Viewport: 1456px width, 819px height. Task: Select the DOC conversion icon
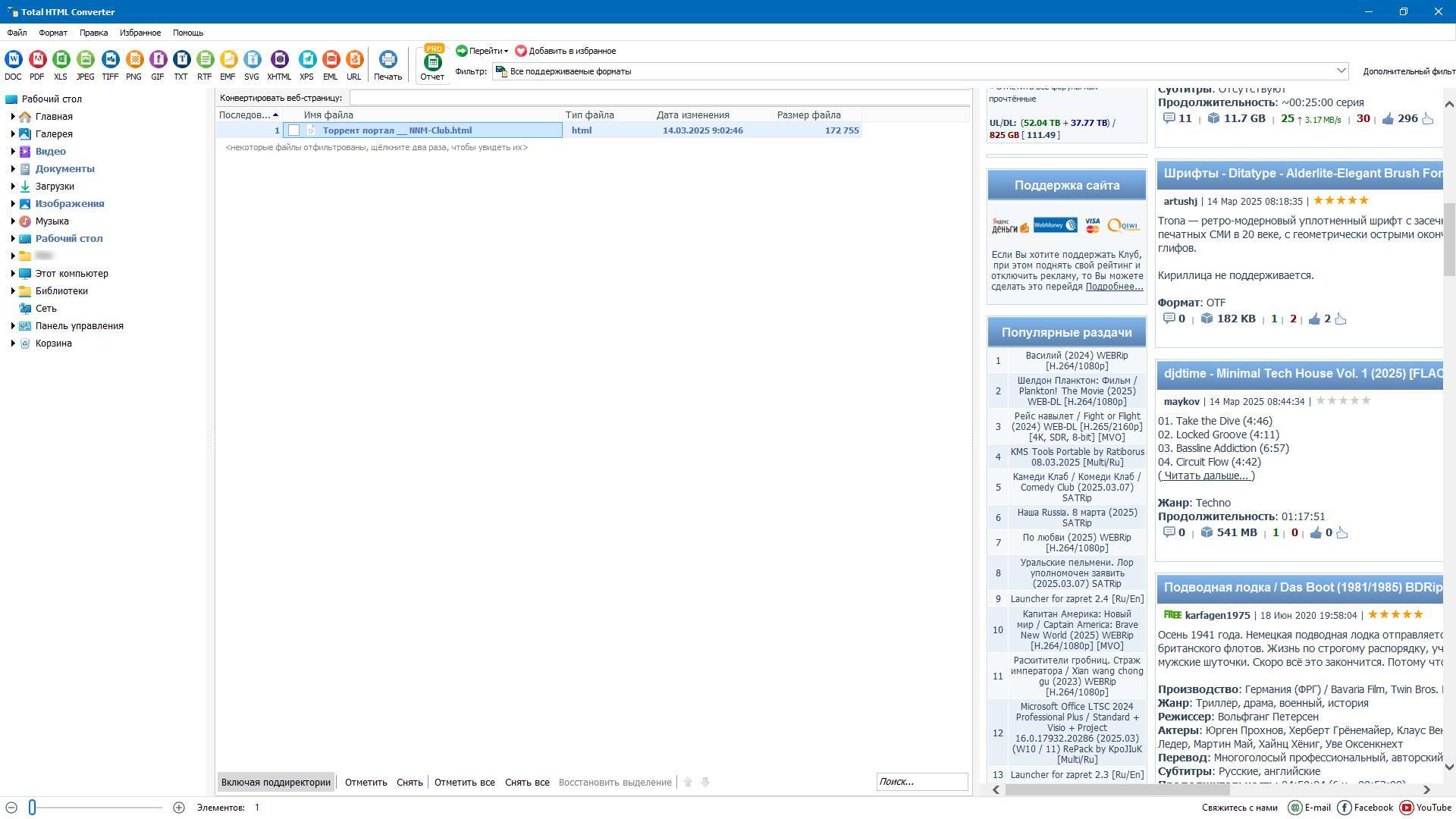tap(13, 60)
